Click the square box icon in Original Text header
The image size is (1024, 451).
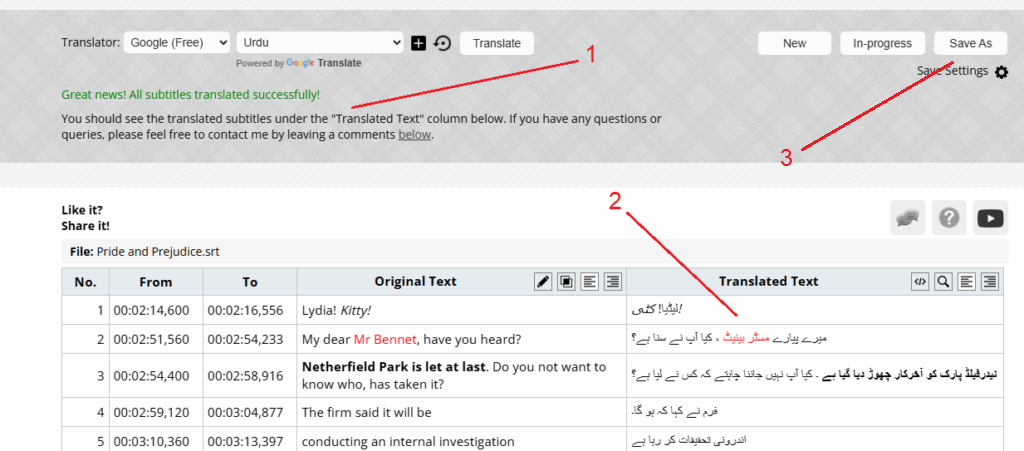pos(566,282)
